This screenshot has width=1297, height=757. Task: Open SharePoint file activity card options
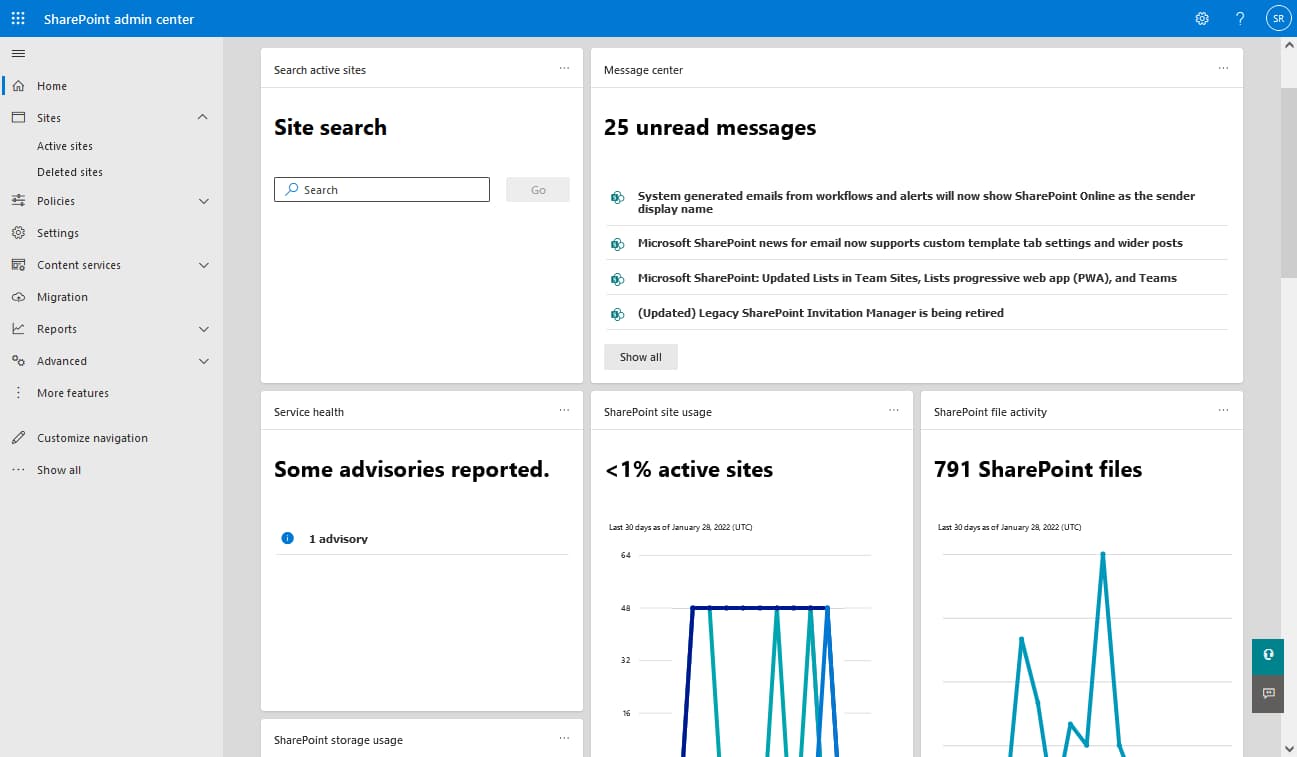tap(1223, 411)
